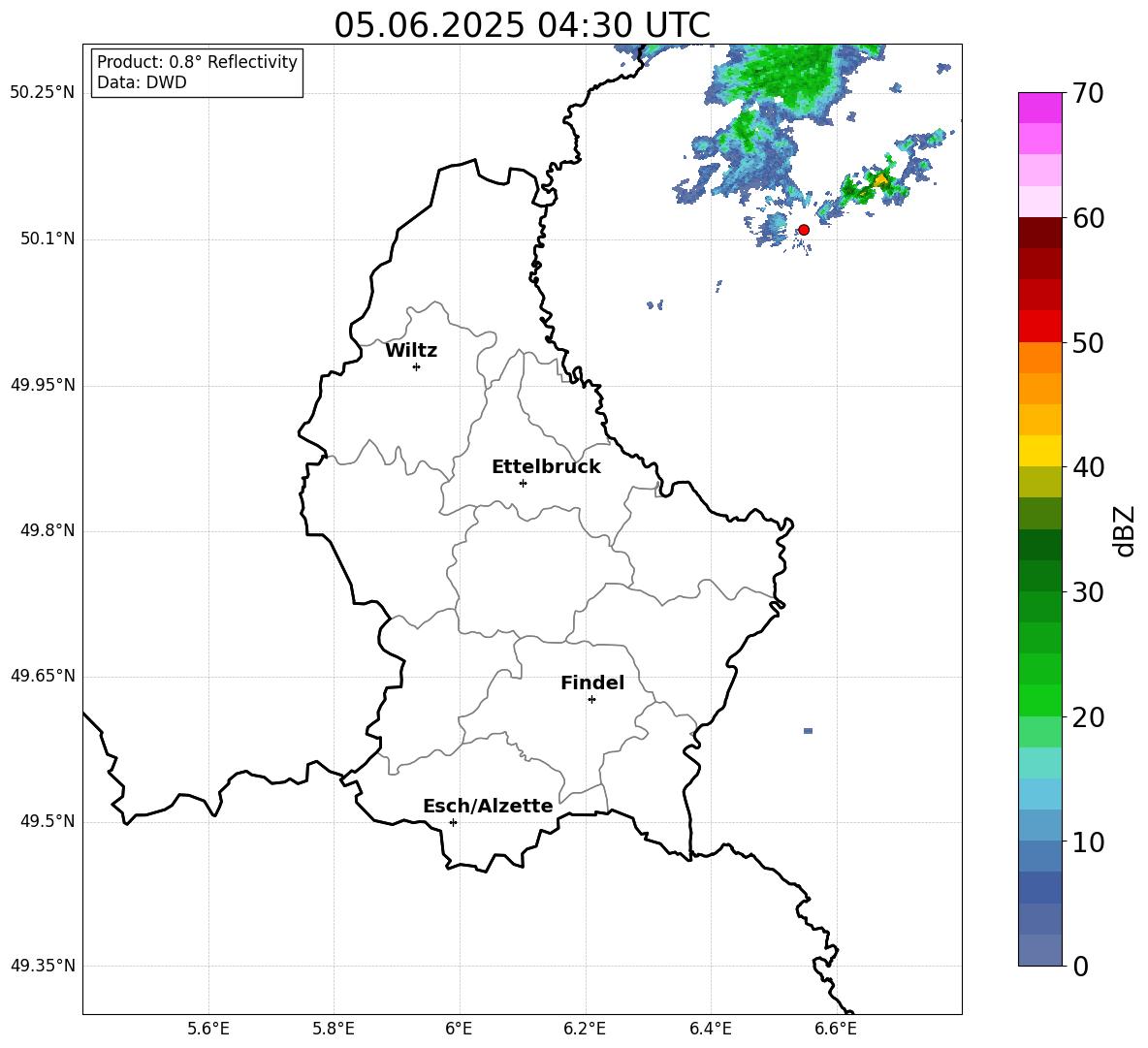Click the 6.4°E longitude label

(710, 1030)
